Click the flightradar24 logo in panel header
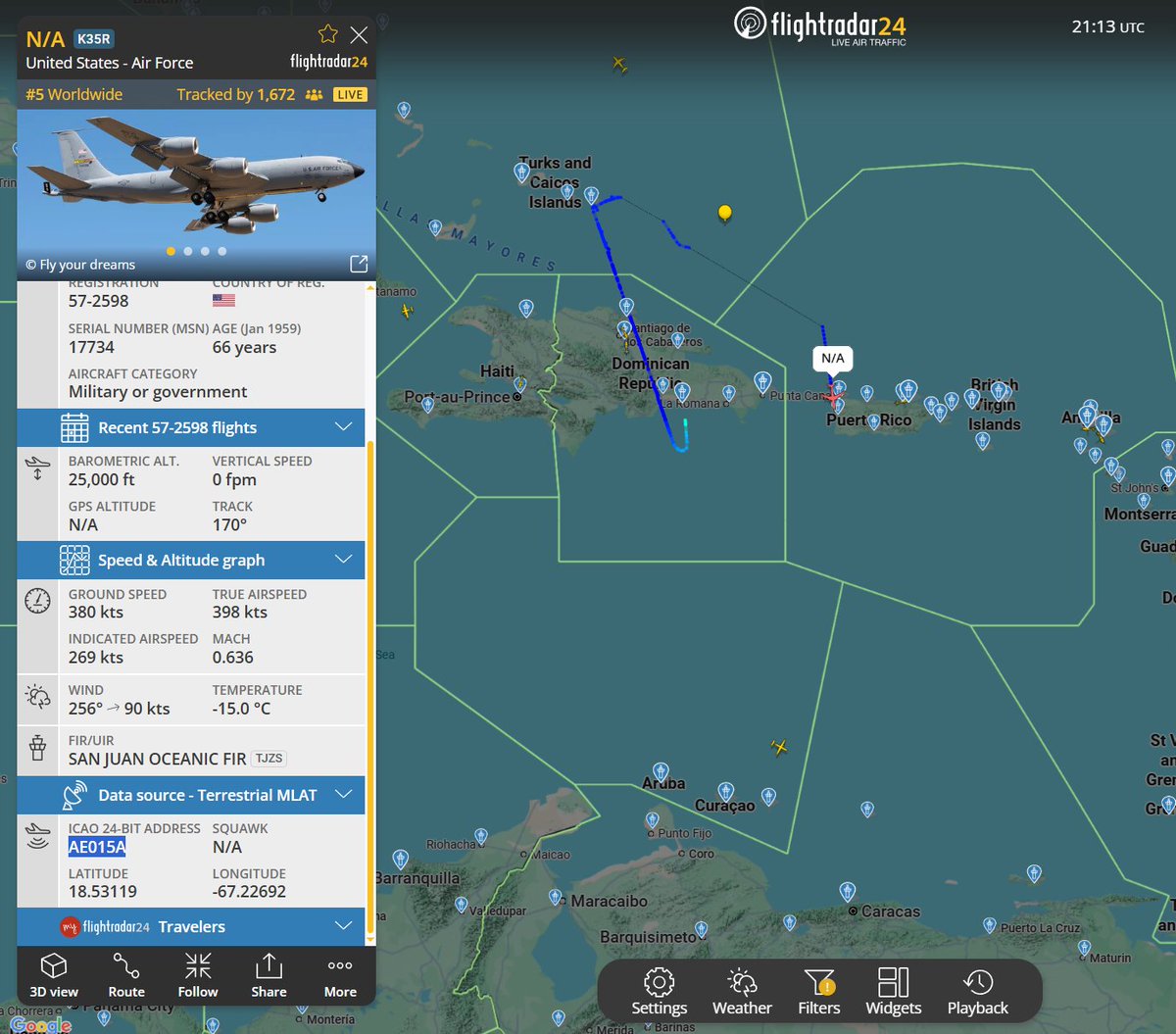The height and width of the screenshot is (1034, 1176). click(x=328, y=62)
